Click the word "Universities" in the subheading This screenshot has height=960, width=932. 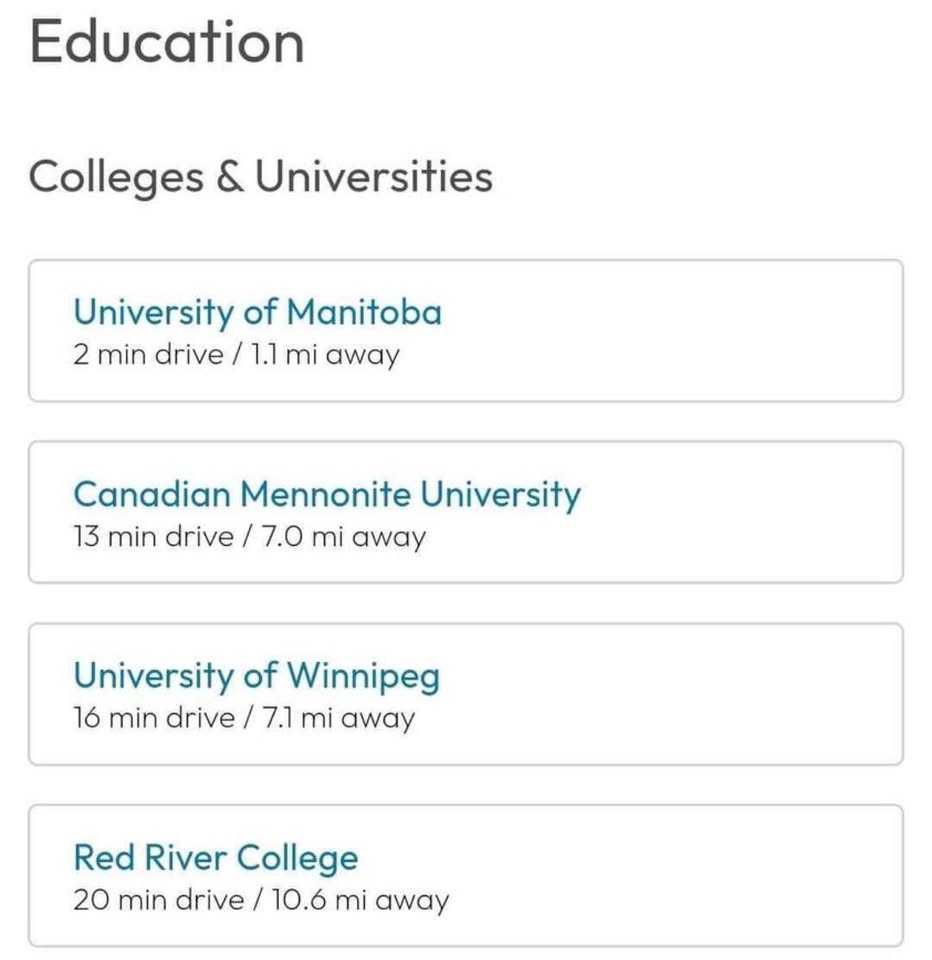click(373, 177)
